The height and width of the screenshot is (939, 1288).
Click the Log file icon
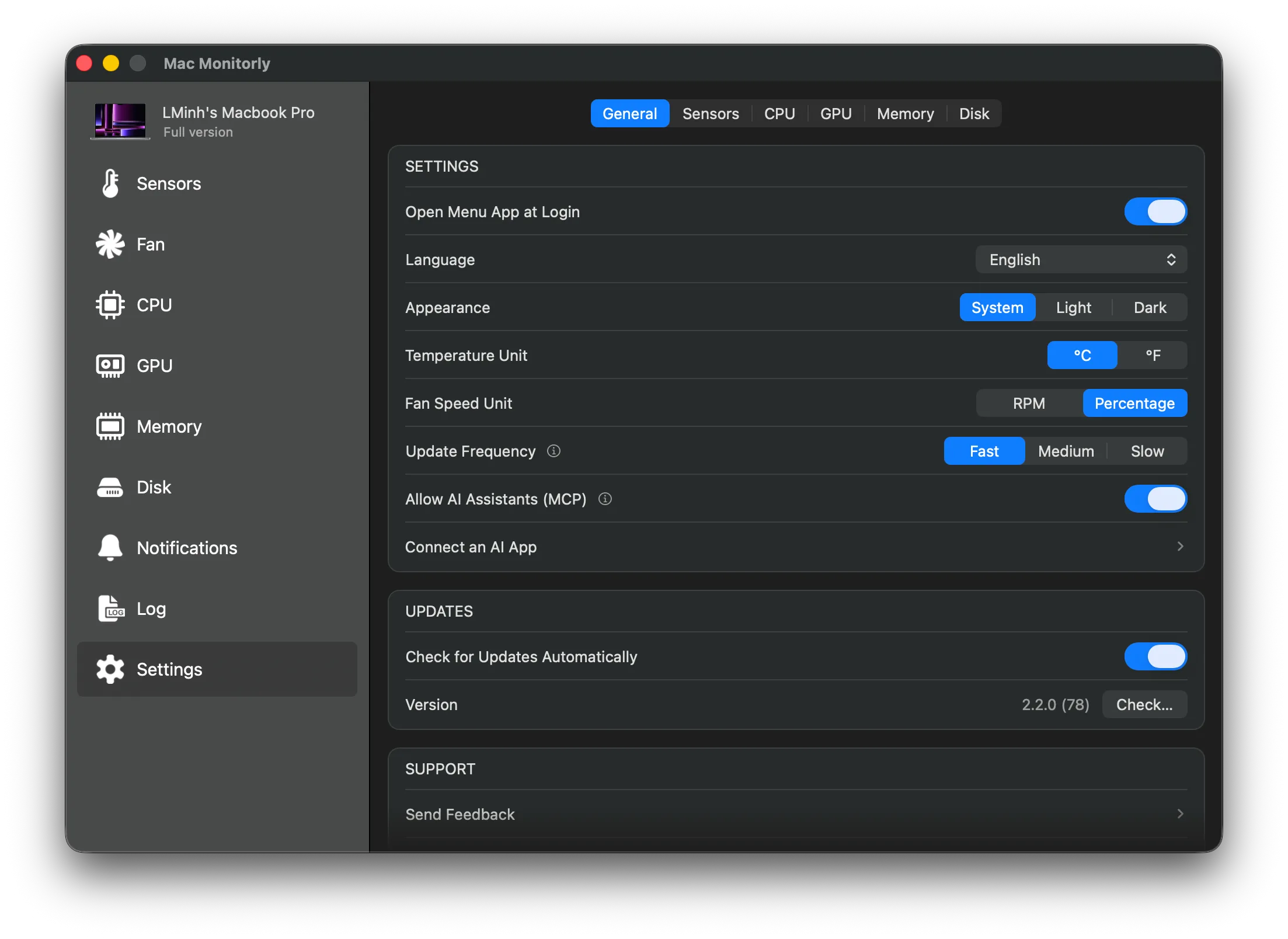(x=110, y=608)
